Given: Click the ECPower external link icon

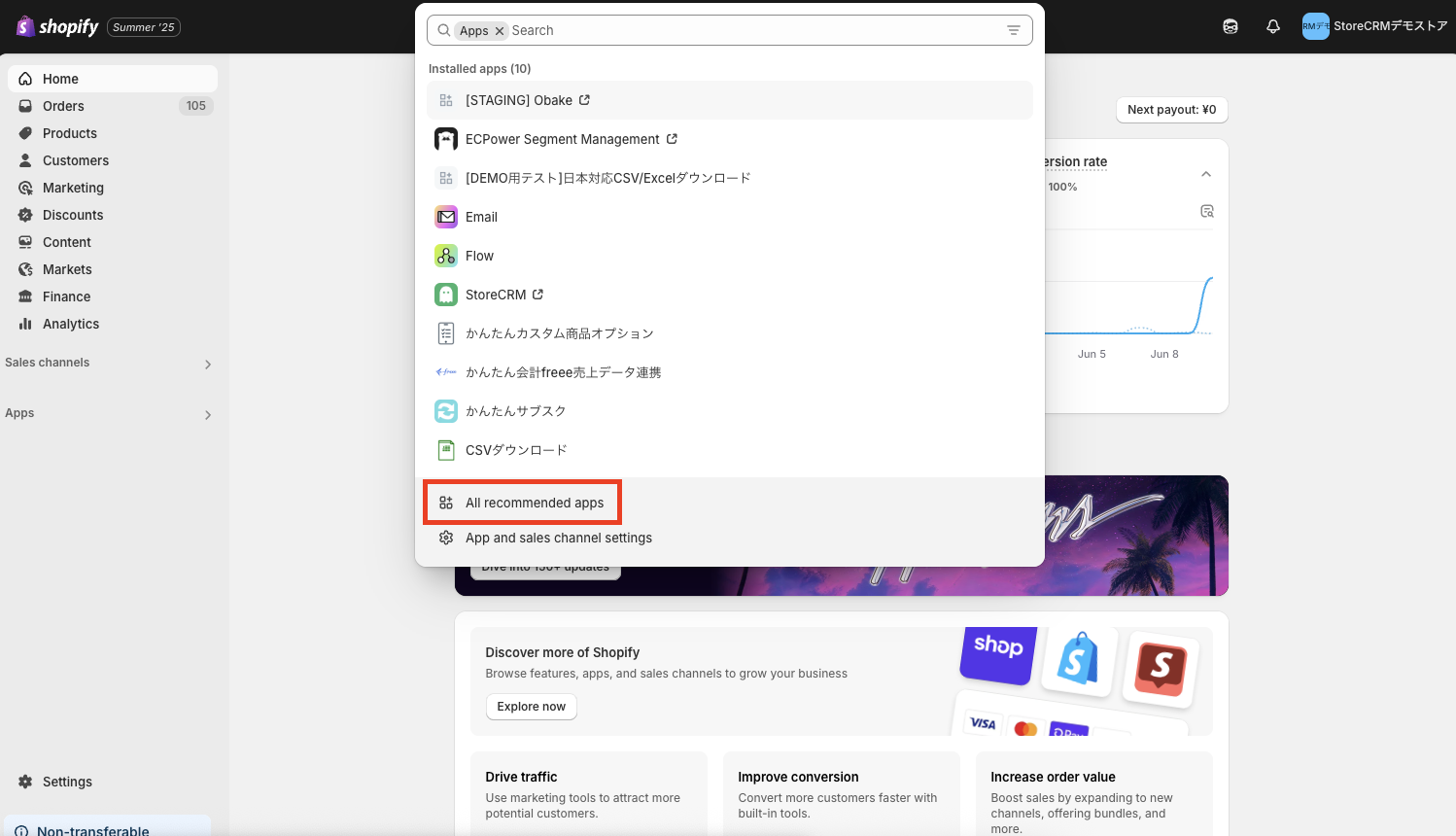Looking at the screenshot, I should (672, 139).
